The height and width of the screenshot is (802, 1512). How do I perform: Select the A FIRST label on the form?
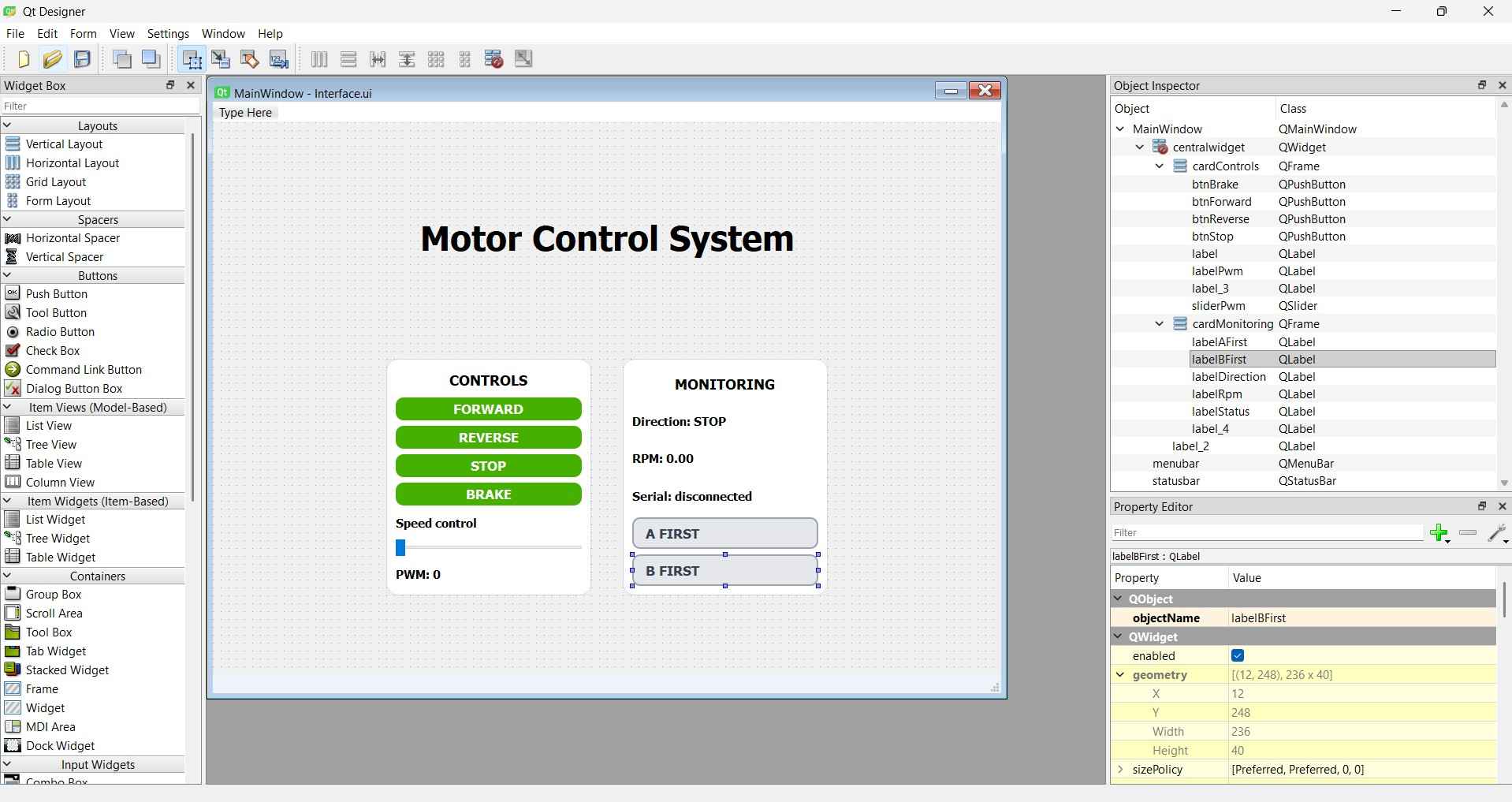point(725,534)
